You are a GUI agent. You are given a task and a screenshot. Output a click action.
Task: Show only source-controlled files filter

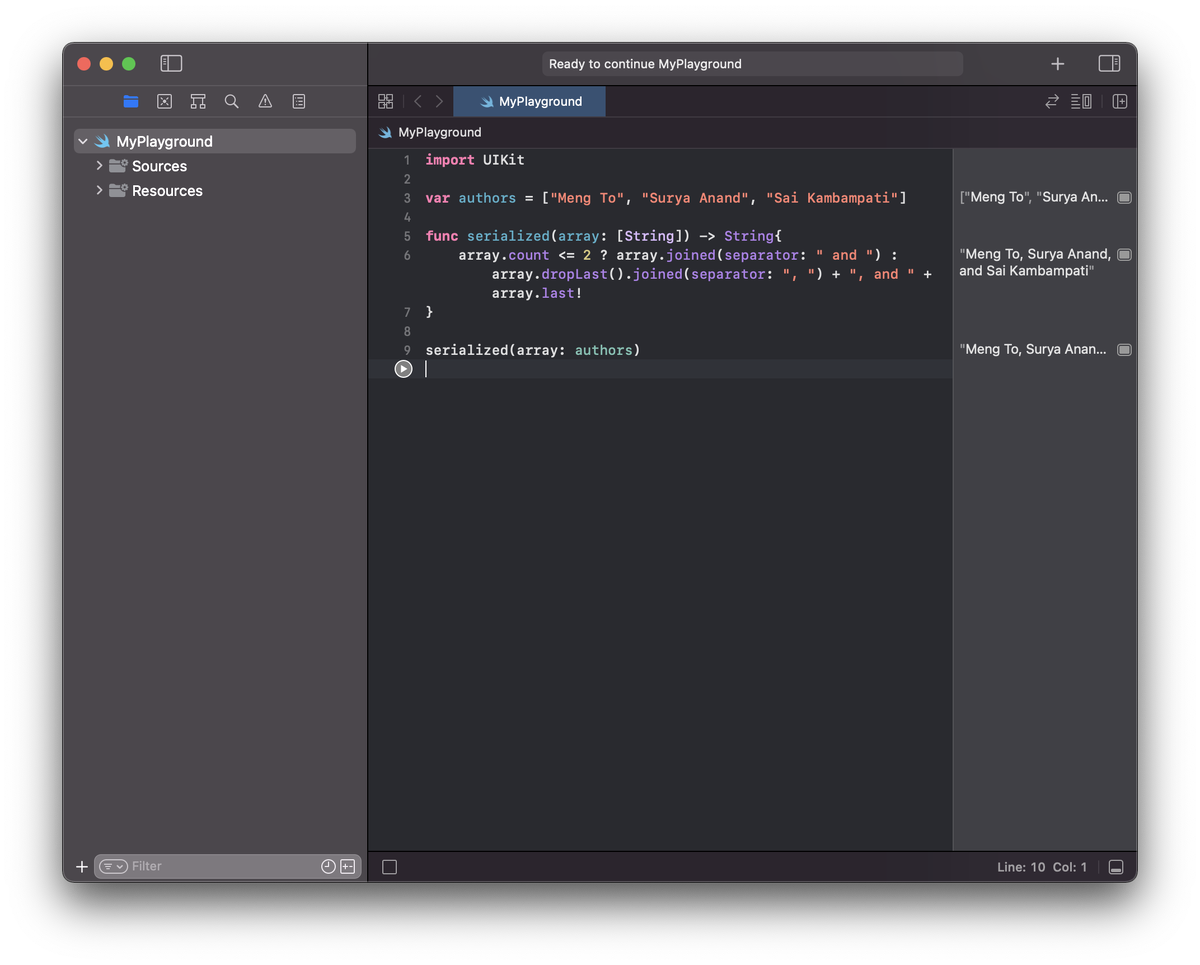click(x=347, y=867)
